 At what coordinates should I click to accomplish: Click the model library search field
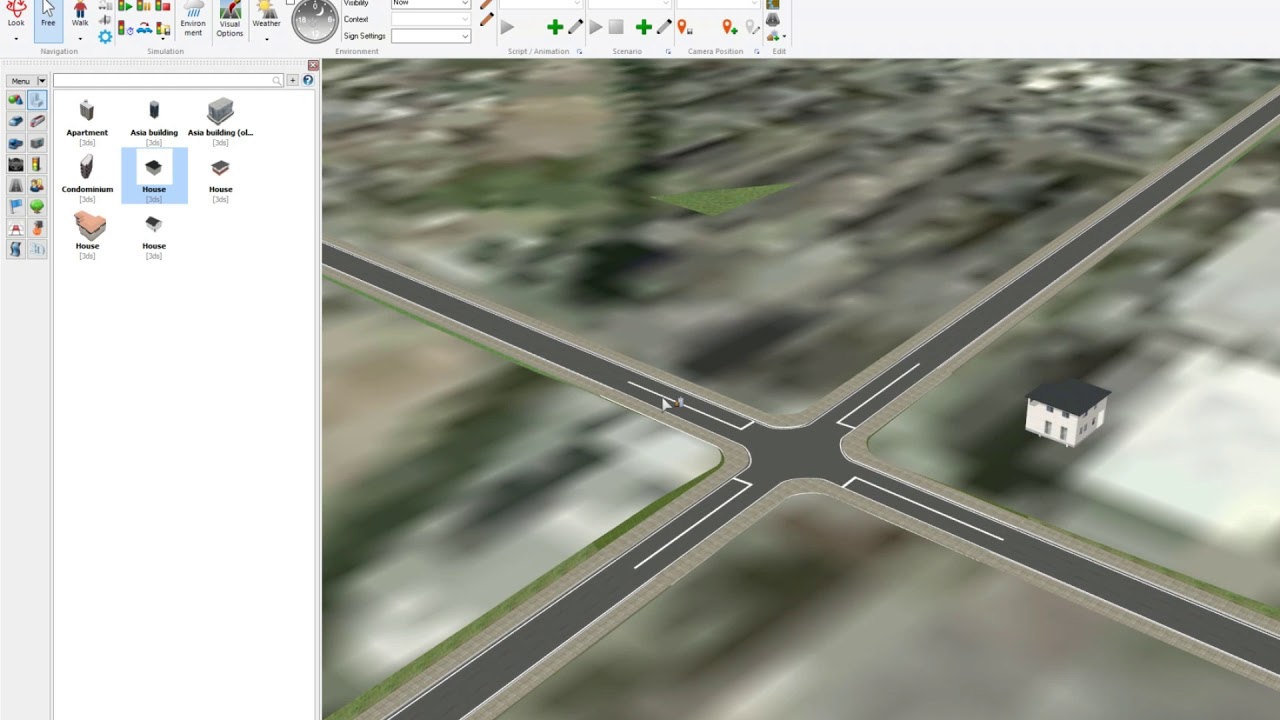click(168, 80)
